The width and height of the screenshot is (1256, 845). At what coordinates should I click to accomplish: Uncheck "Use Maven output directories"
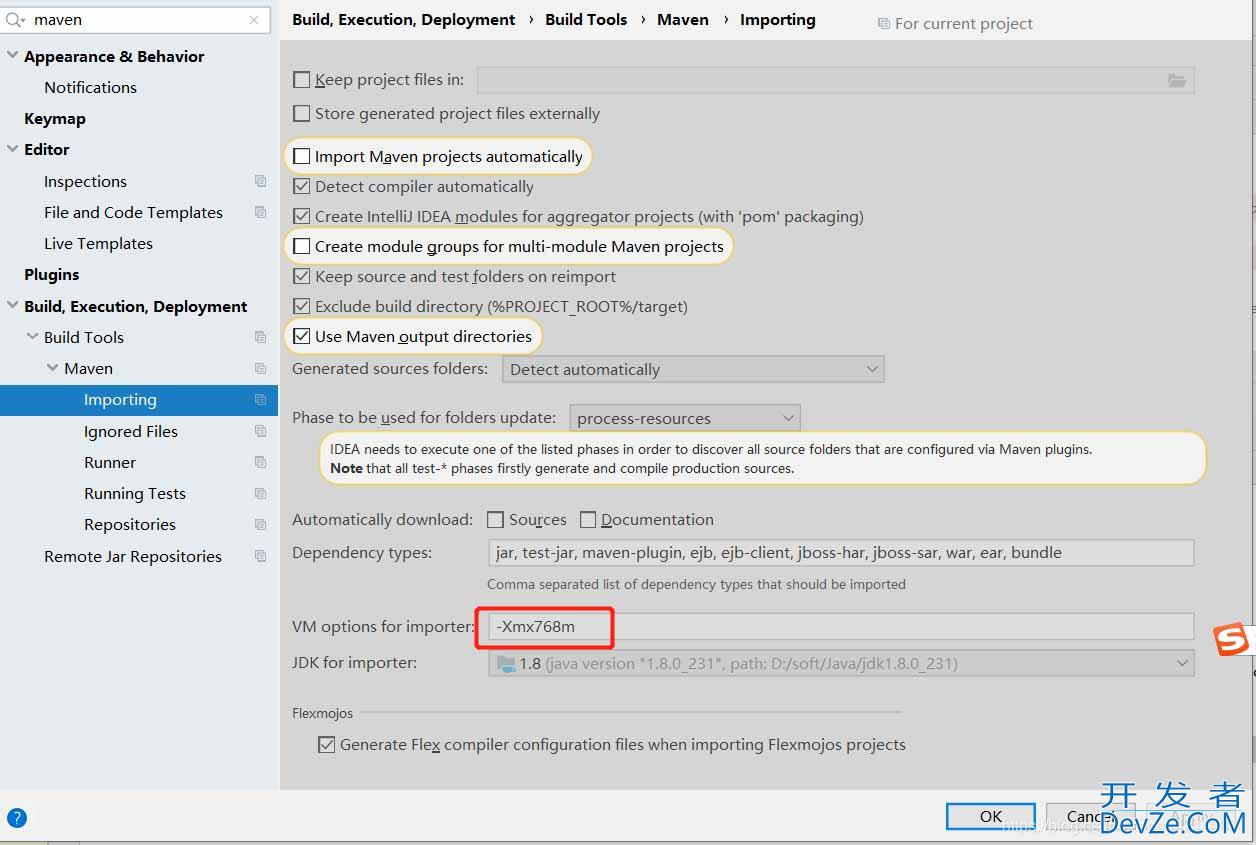(x=301, y=336)
